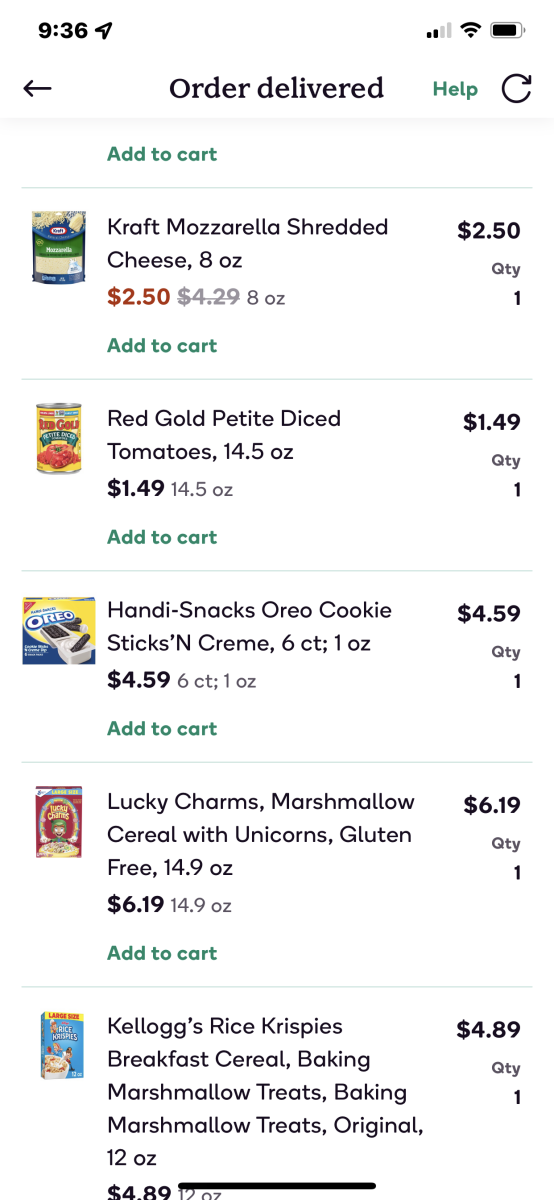Tap the Red Gold tomatoes can image
Image resolution: width=554 pixels, height=1200 pixels.
58,438
